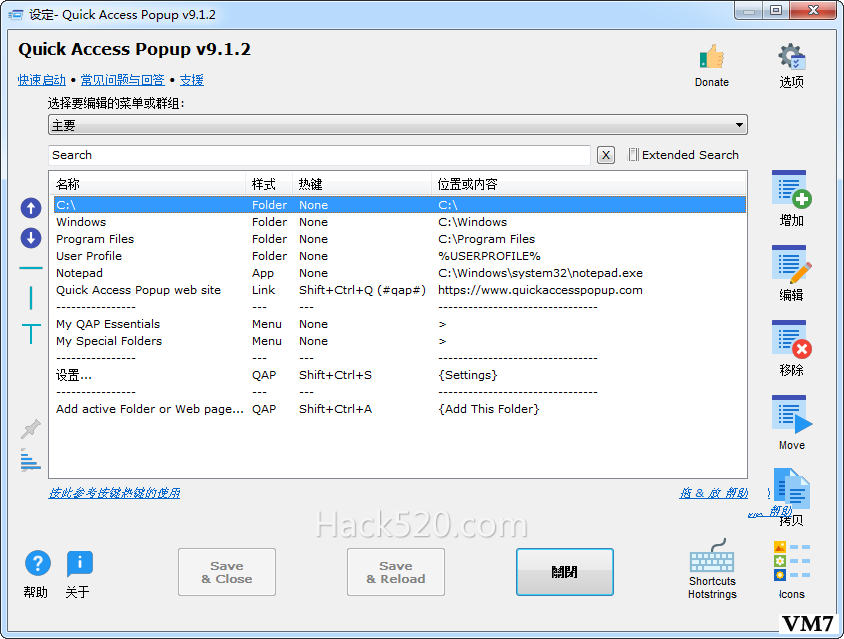844x639 pixels.
Task: Click the 帮助 help question mark icon
Action: click(x=38, y=564)
